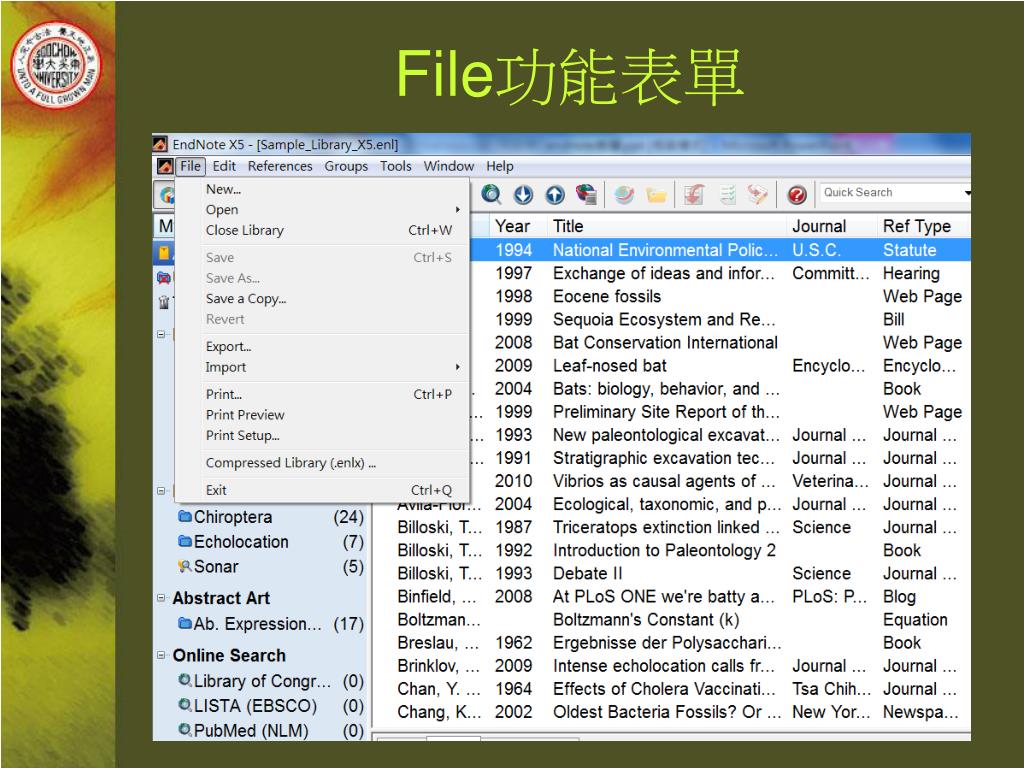Open the Window menu
This screenshot has height=768, width=1024.
[449, 166]
